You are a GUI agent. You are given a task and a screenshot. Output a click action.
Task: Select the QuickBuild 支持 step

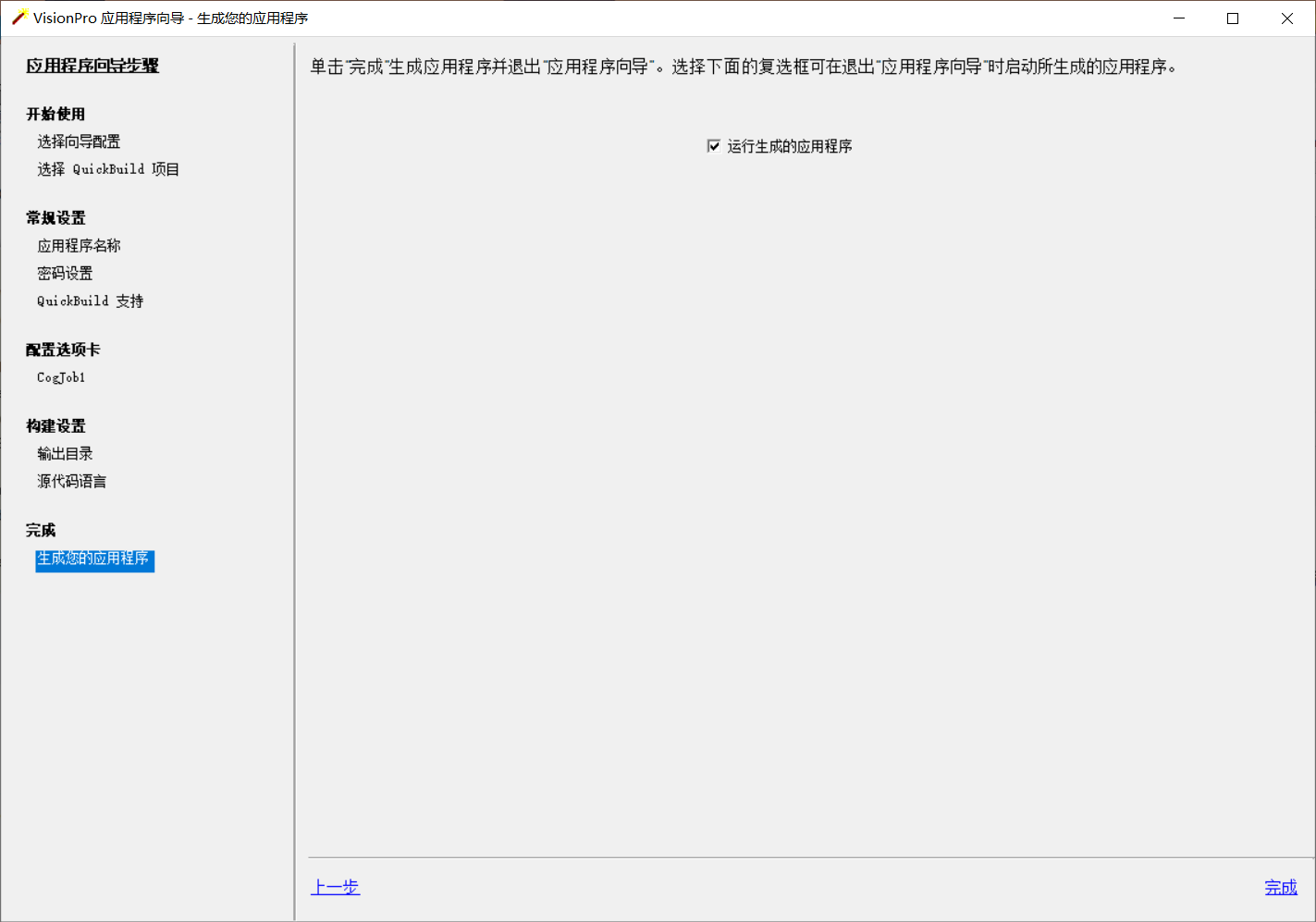89,301
